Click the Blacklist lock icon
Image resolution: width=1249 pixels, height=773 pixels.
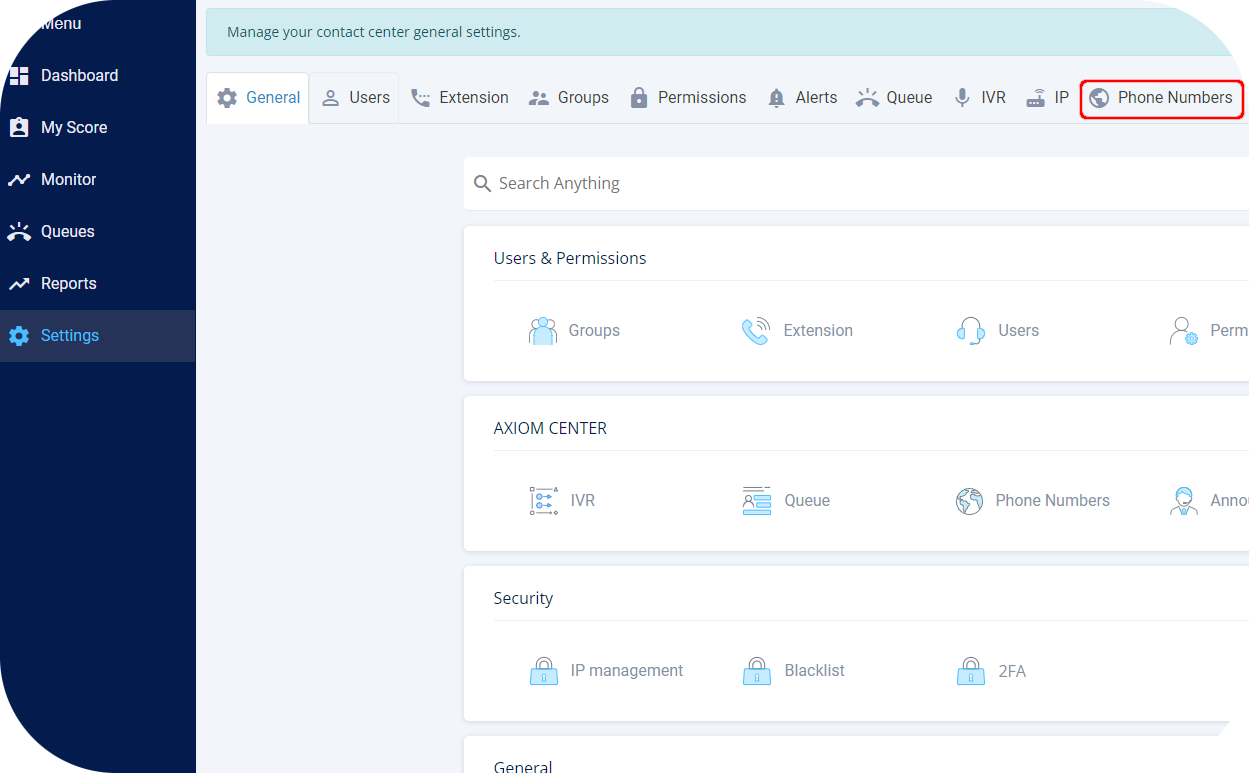click(x=757, y=671)
